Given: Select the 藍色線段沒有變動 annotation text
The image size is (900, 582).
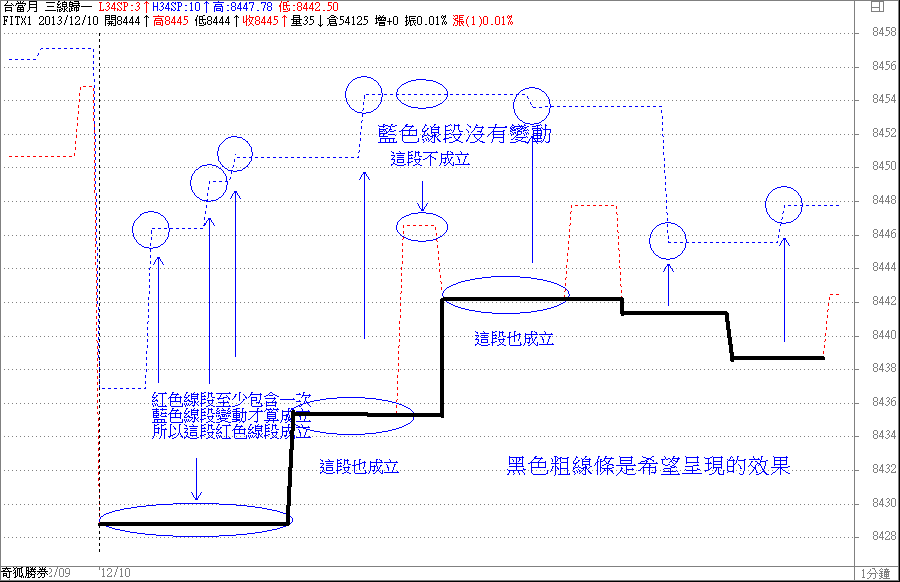Looking at the screenshot, I should pos(464,135).
